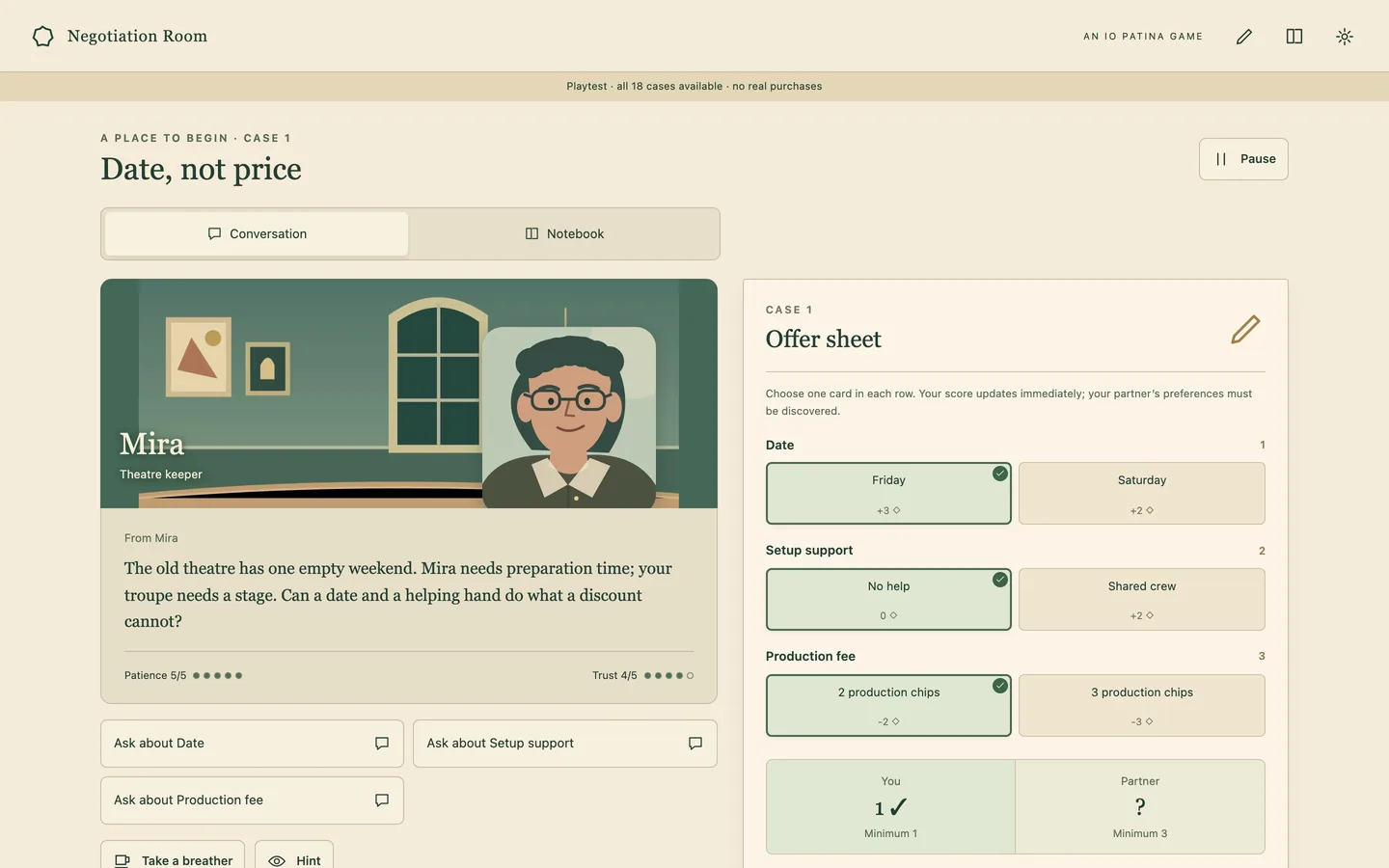Ask about Production fee
This screenshot has height=868, width=1389.
pyautogui.click(x=252, y=800)
